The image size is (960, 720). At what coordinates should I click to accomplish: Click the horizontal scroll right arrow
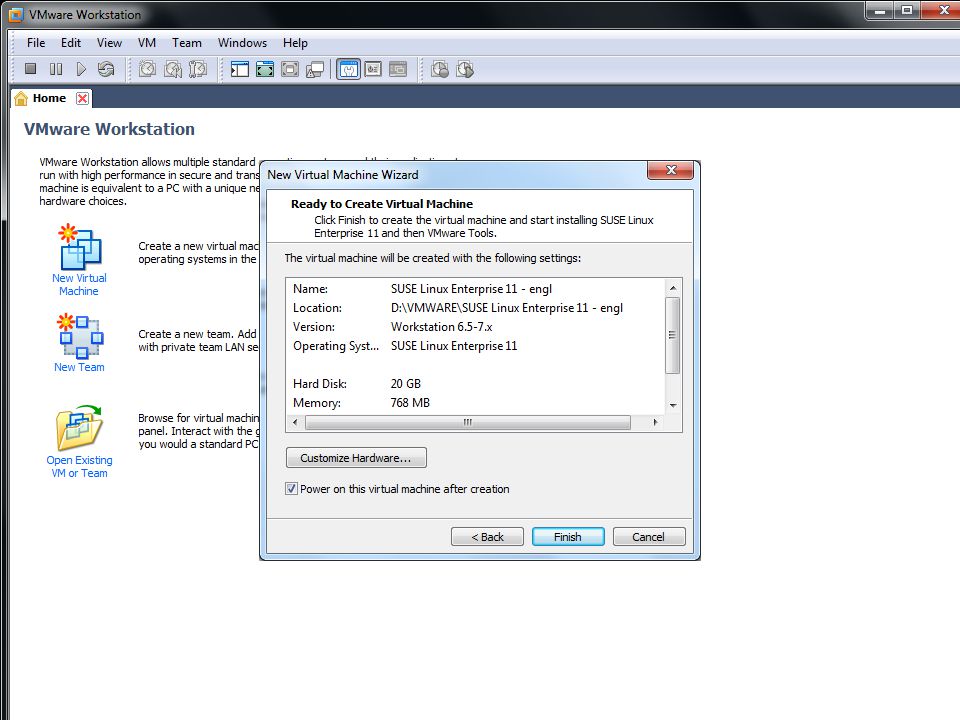click(655, 422)
